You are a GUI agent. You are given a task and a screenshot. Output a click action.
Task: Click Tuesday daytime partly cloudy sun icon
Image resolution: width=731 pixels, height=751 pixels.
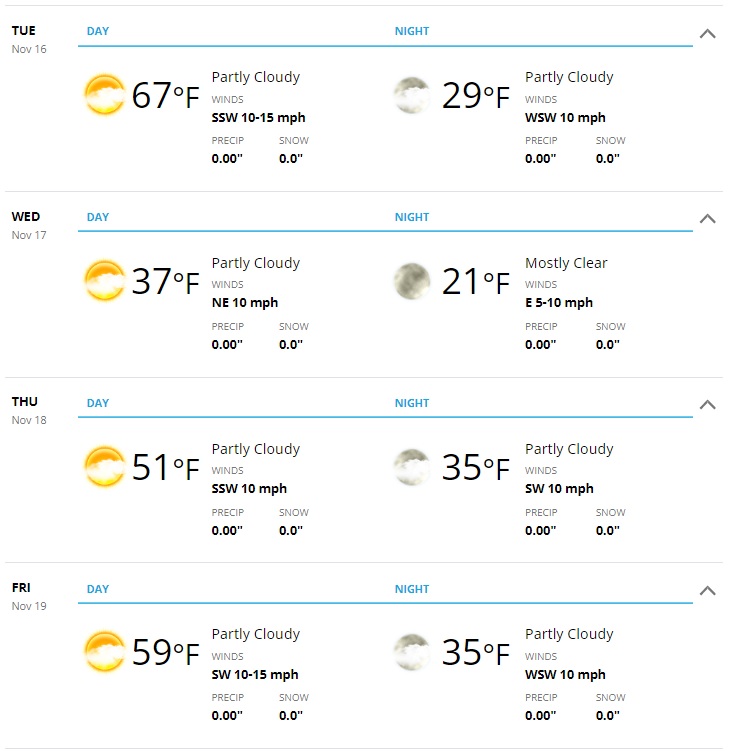(x=104, y=94)
